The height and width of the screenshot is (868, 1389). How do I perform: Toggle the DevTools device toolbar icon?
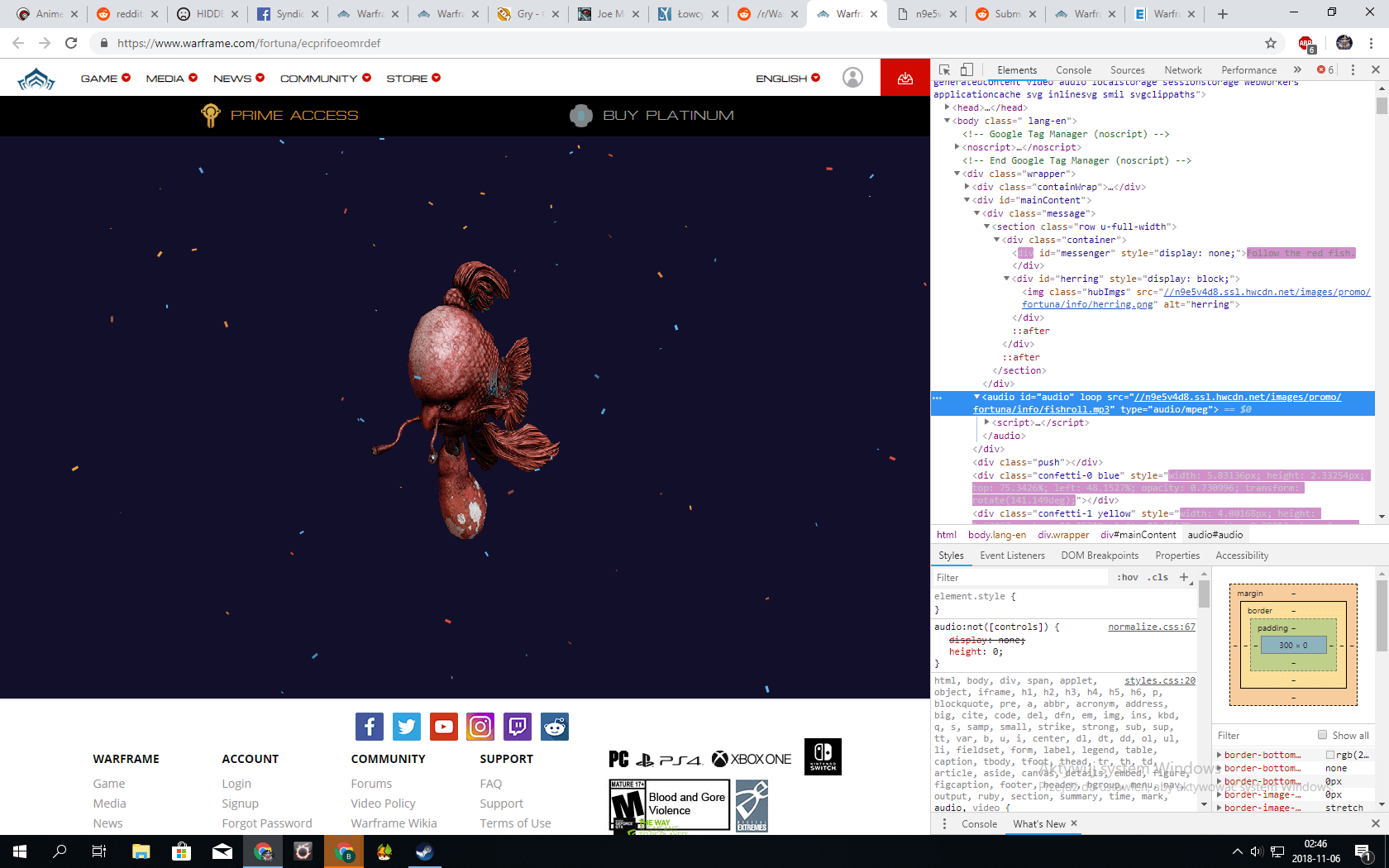(967, 70)
